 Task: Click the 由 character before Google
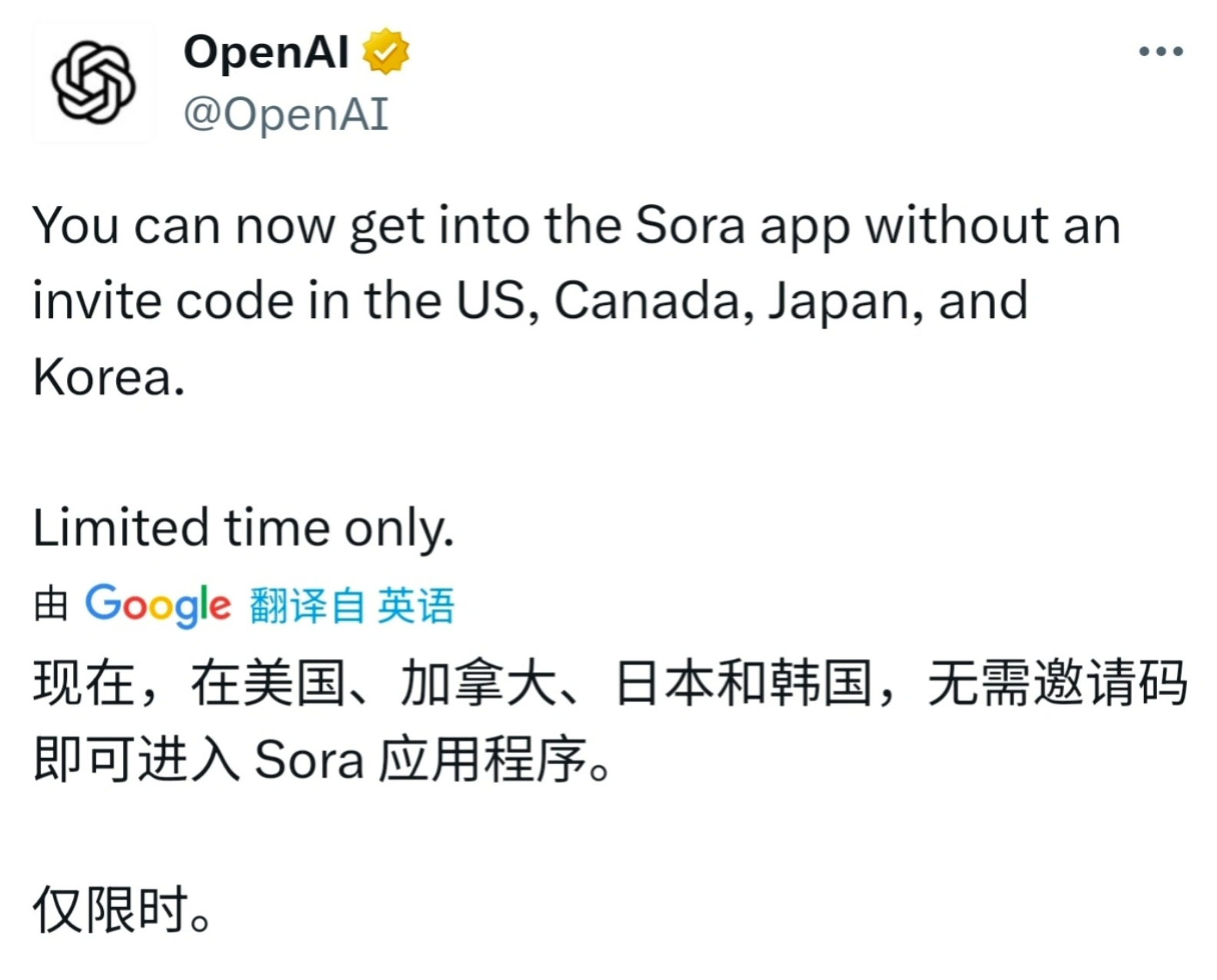[51, 604]
